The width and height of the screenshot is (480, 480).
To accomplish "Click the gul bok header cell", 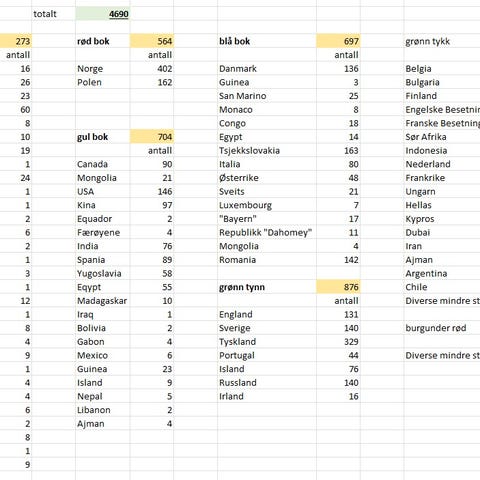I will [103, 137].
